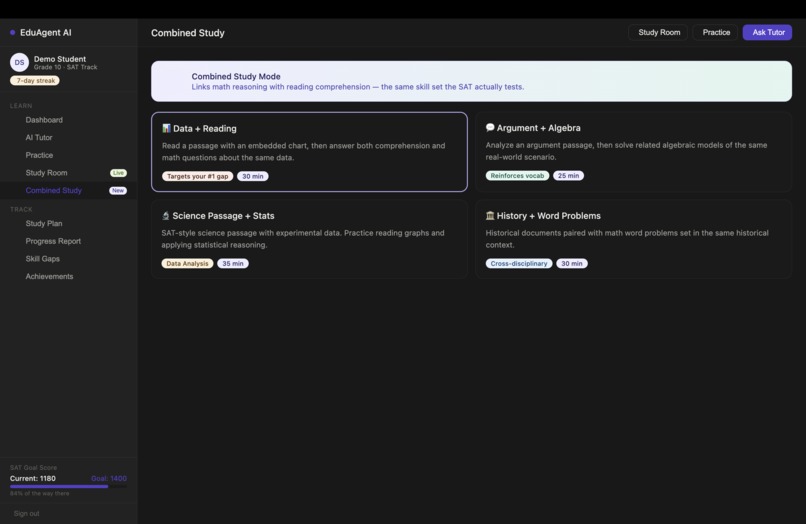Click the bar chart icon on Data + Reading
Screen dimensions: 806x524
click(x=166, y=128)
